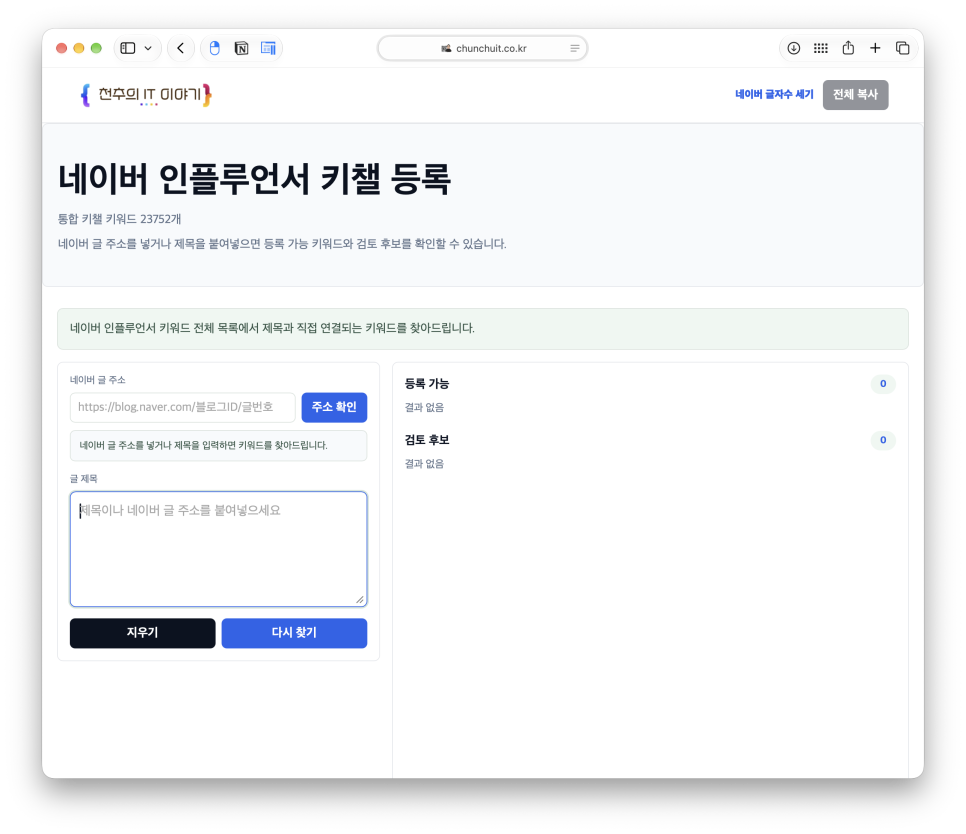The height and width of the screenshot is (834, 966).
Task: Click into the 글 제목 textarea
Action: point(218,549)
